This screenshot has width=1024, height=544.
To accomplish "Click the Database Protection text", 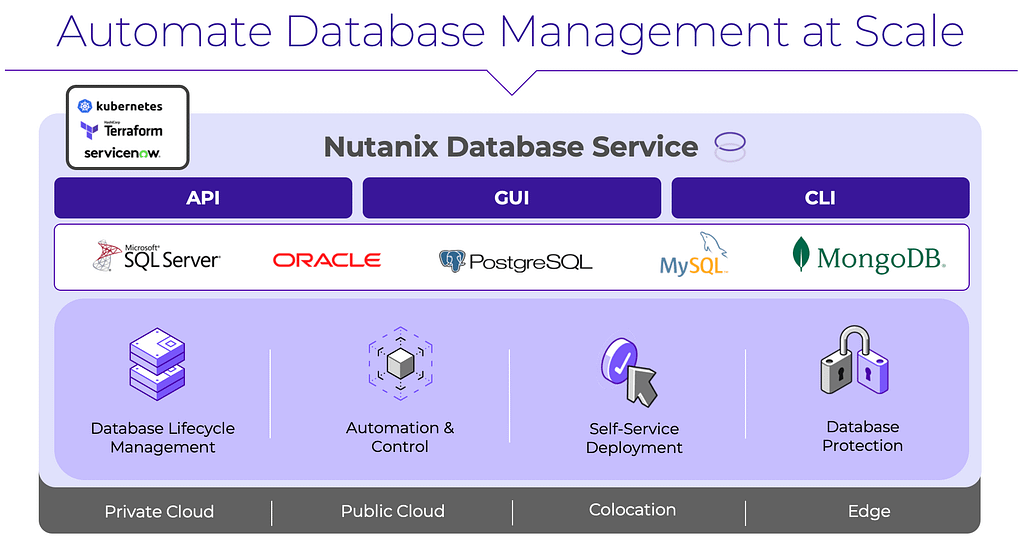I will [x=862, y=436].
